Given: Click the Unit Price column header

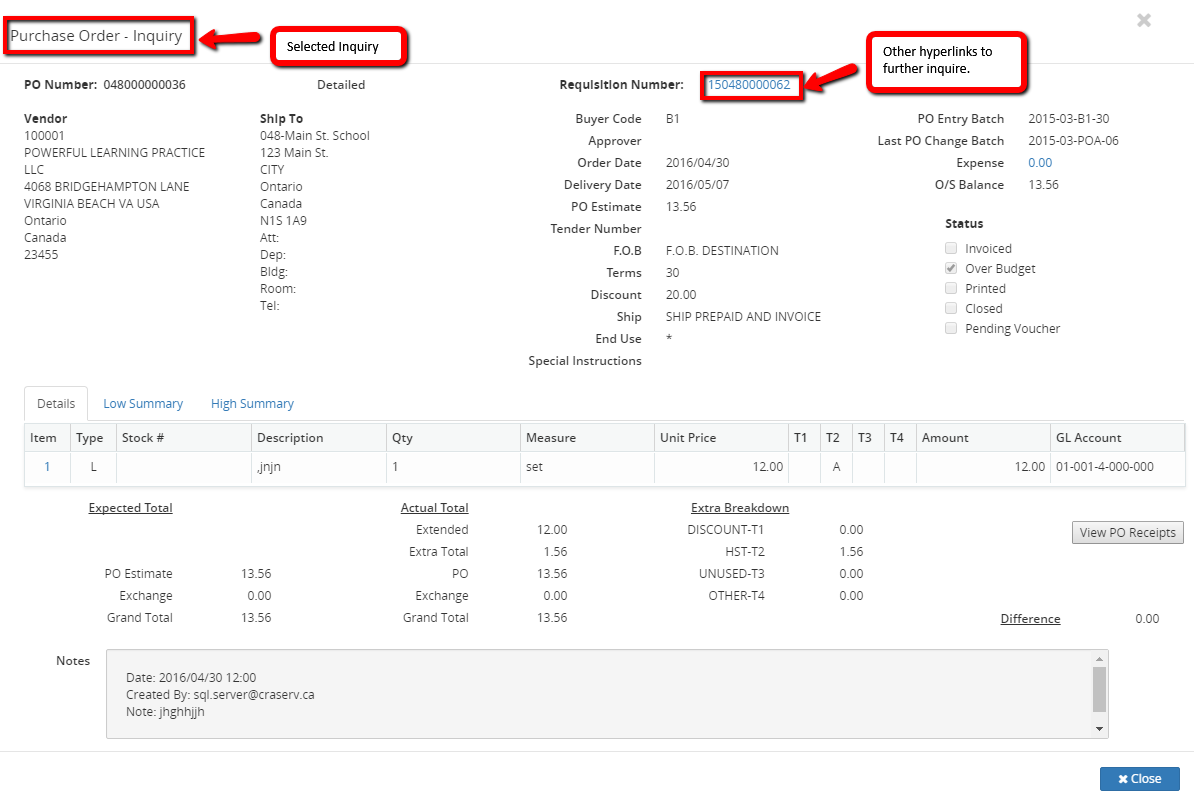Looking at the screenshot, I should tap(688, 438).
